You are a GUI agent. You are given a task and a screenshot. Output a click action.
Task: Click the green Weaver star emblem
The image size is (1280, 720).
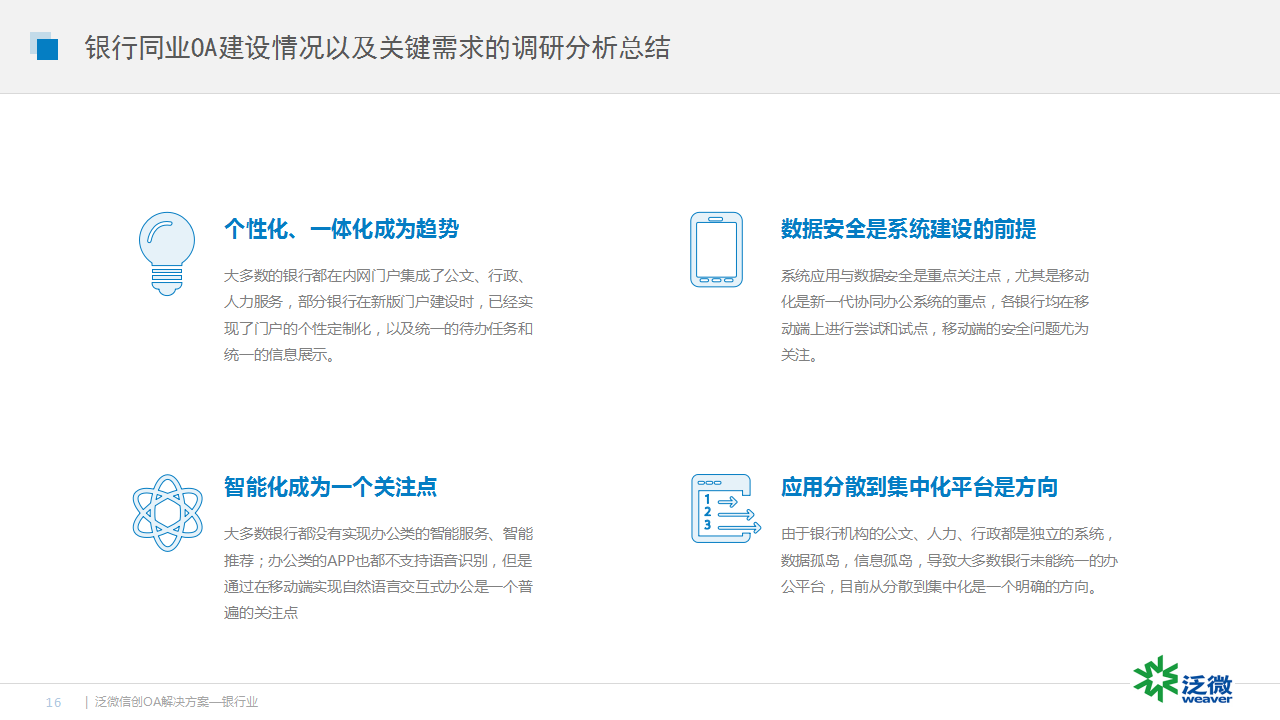click(x=1155, y=679)
